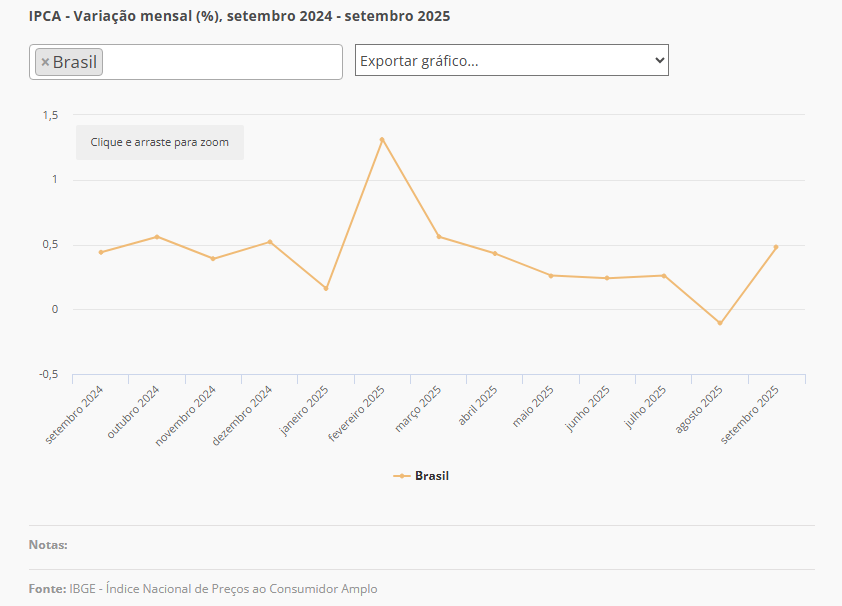Click the fevereiro 2025 peak data point
Image resolution: width=842 pixels, height=606 pixels.
tap(382, 139)
